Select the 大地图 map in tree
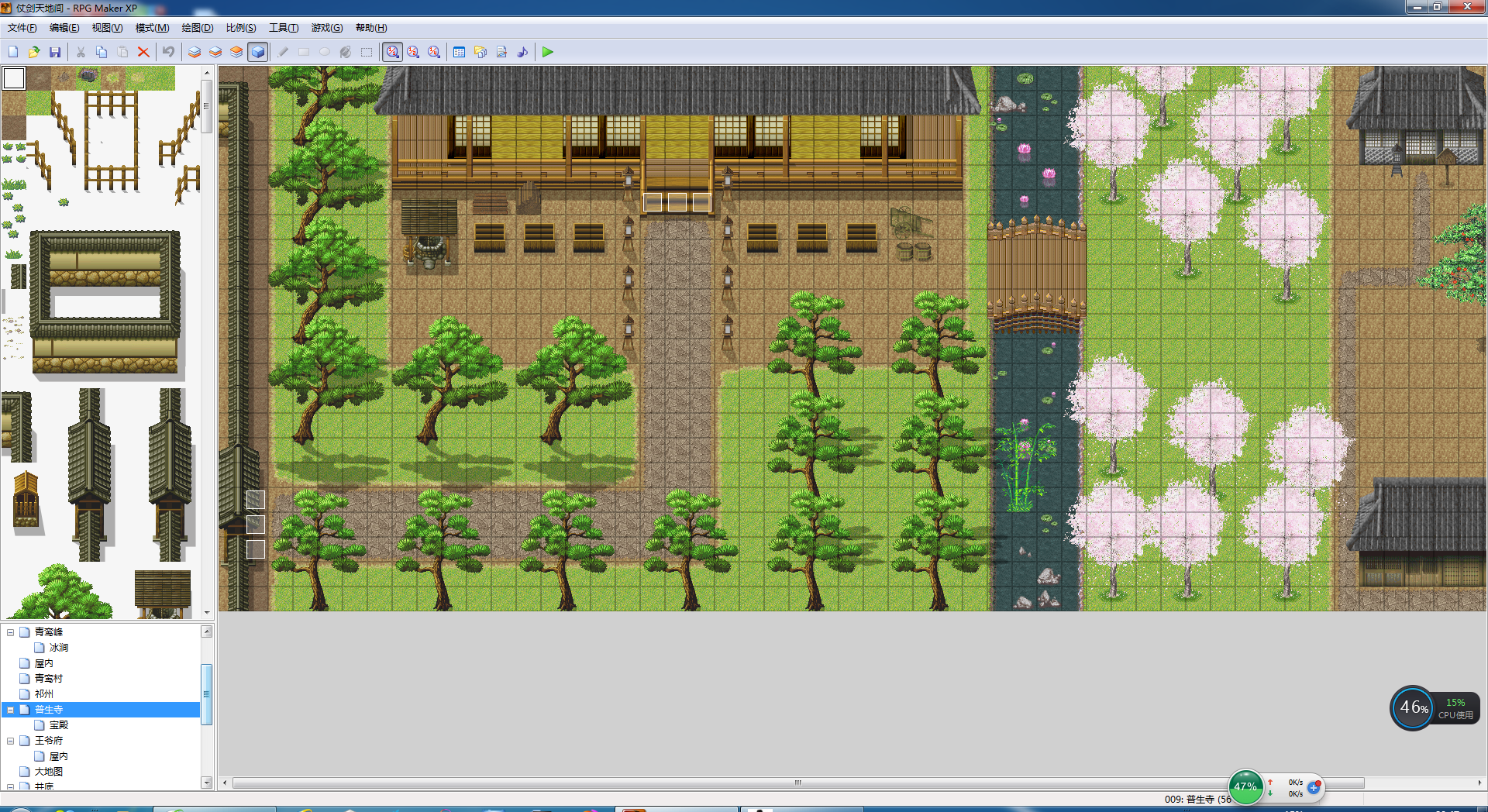The height and width of the screenshot is (812, 1488). pos(48,772)
